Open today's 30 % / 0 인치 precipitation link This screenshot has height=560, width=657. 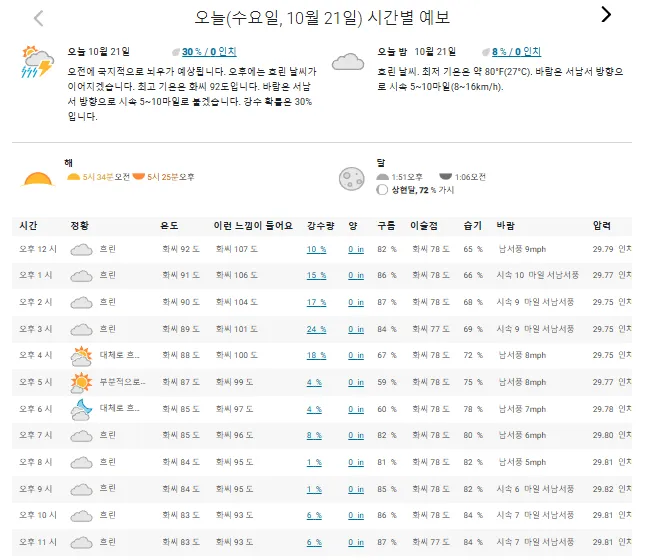click(209, 52)
